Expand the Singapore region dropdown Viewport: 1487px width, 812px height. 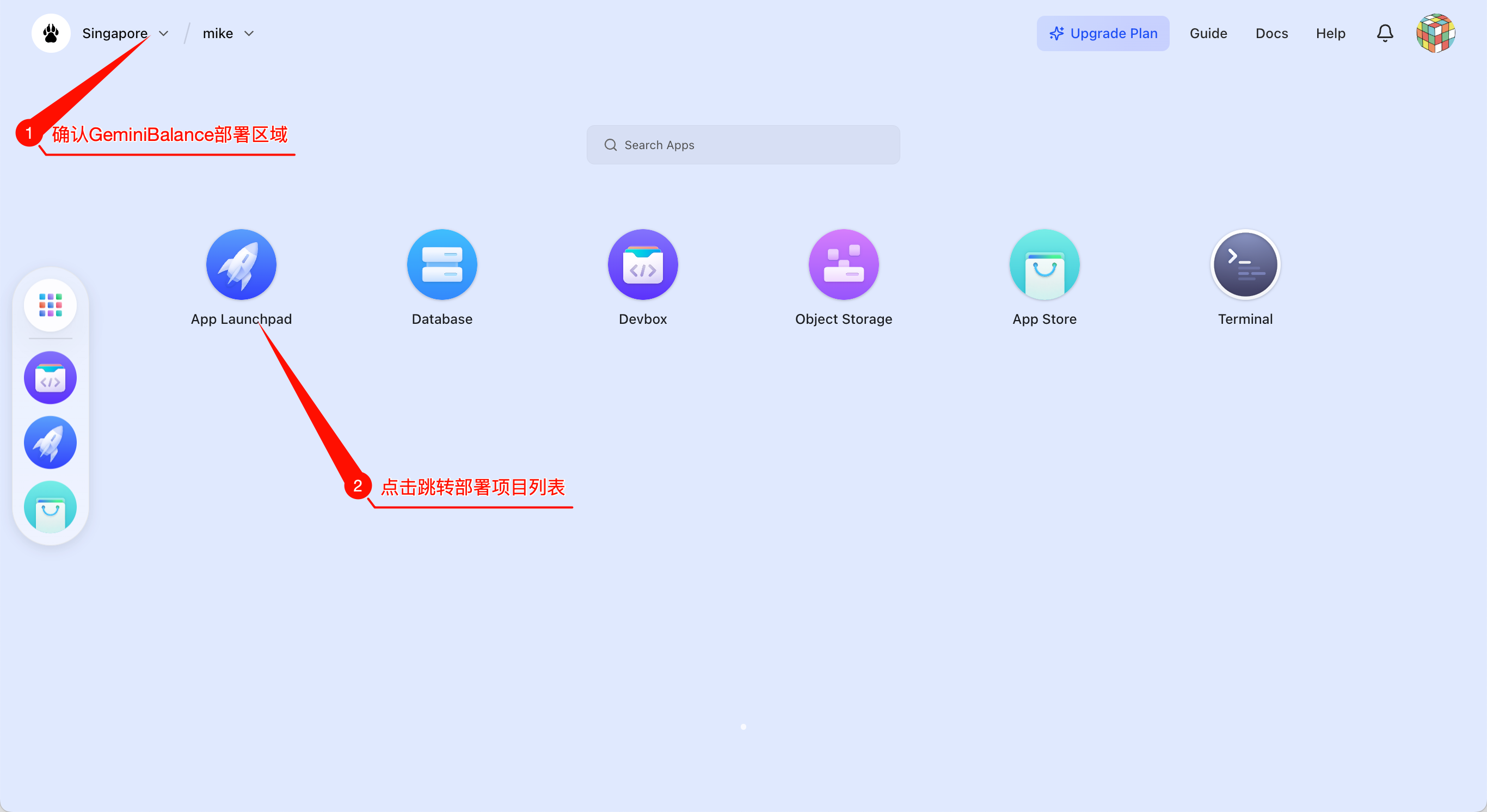(x=125, y=34)
